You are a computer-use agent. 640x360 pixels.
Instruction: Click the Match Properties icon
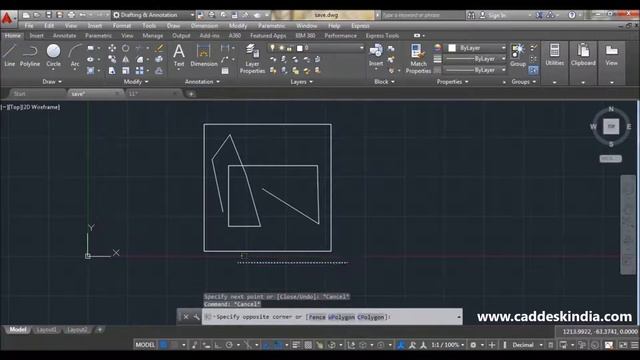click(x=418, y=59)
